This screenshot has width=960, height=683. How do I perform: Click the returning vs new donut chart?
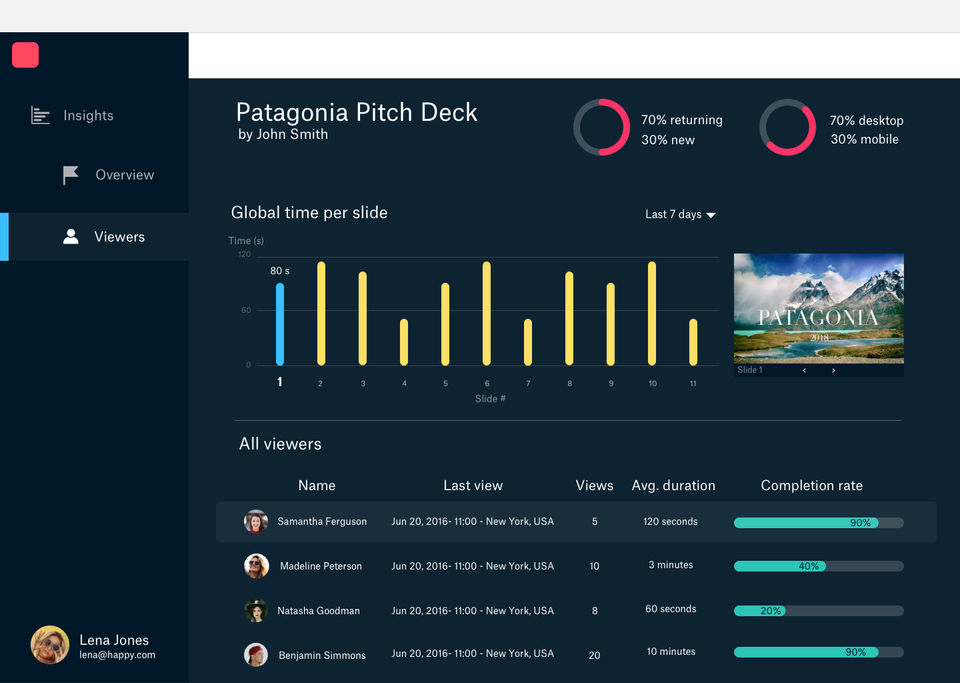click(x=601, y=127)
